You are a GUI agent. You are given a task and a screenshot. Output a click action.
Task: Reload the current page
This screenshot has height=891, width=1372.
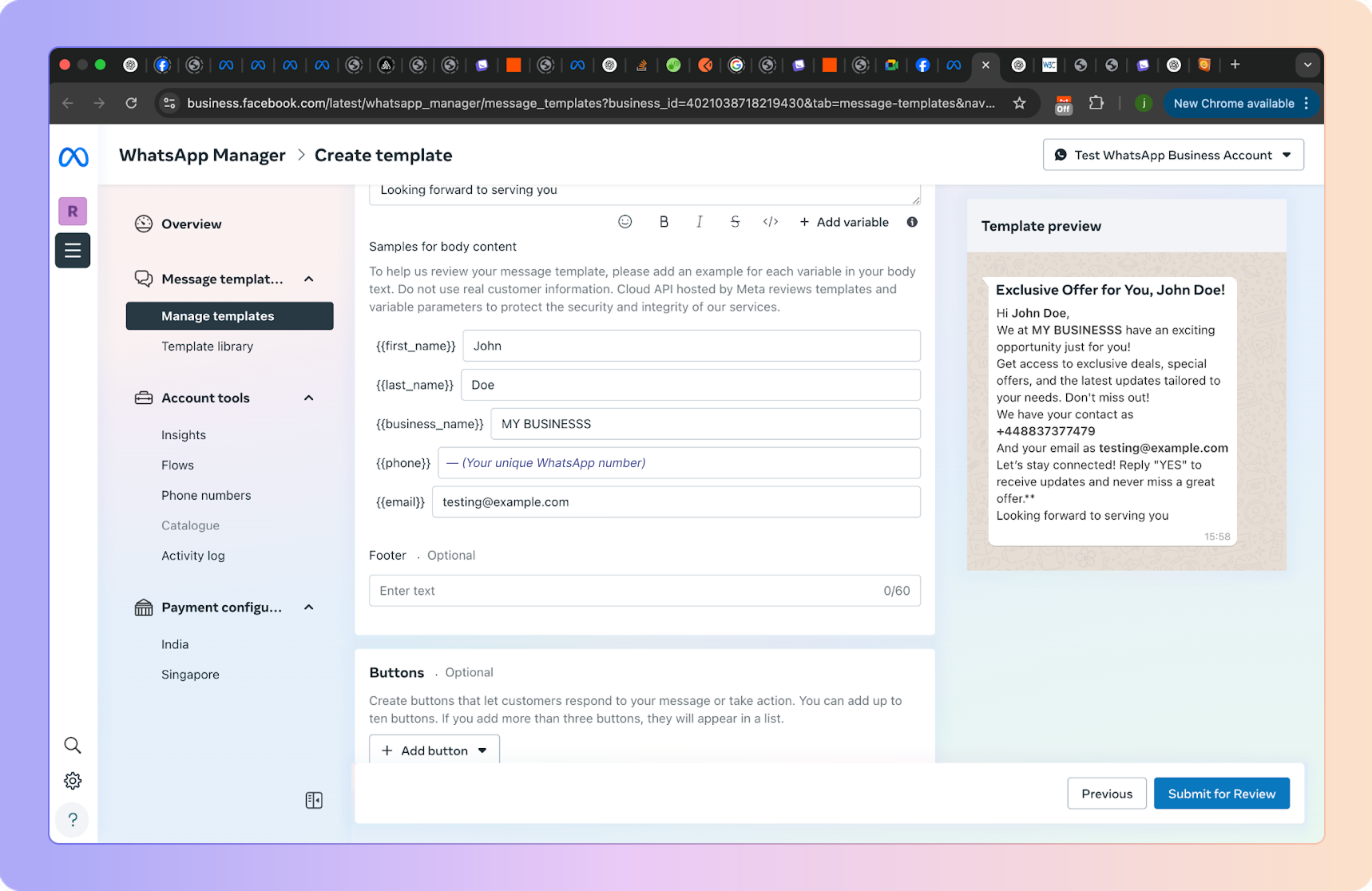tap(131, 103)
